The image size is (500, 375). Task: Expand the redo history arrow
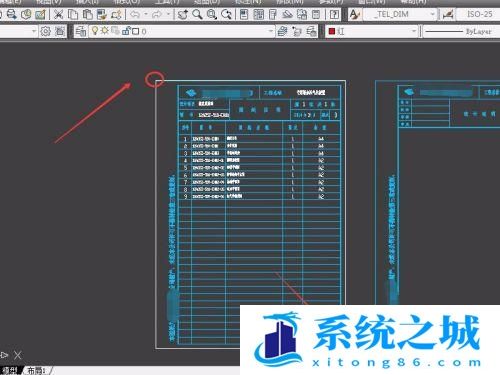tap(168, 14)
